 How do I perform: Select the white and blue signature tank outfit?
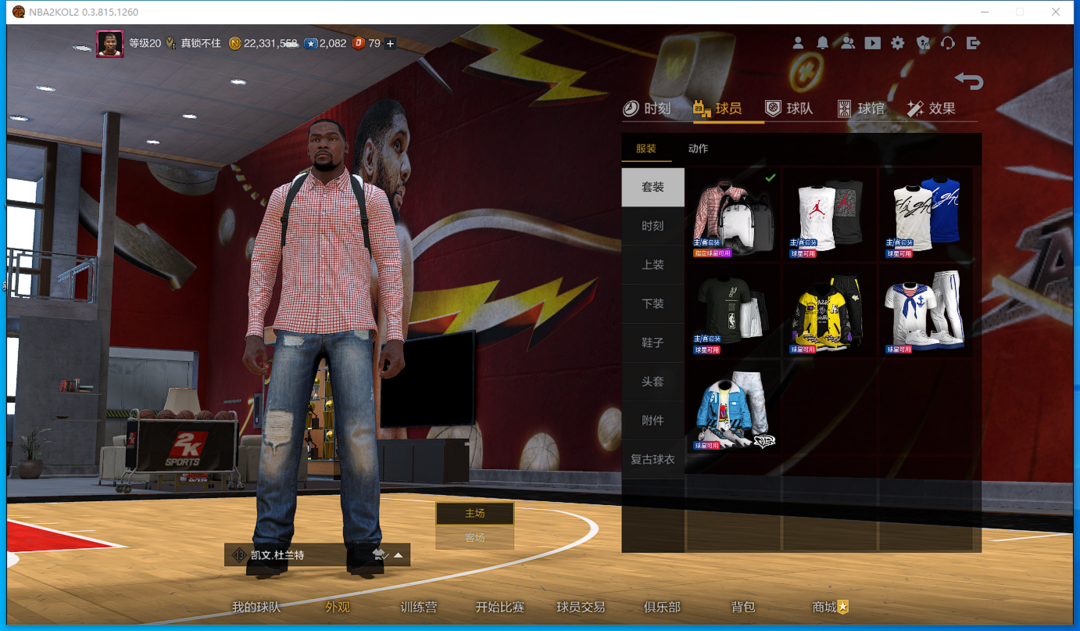click(x=926, y=214)
